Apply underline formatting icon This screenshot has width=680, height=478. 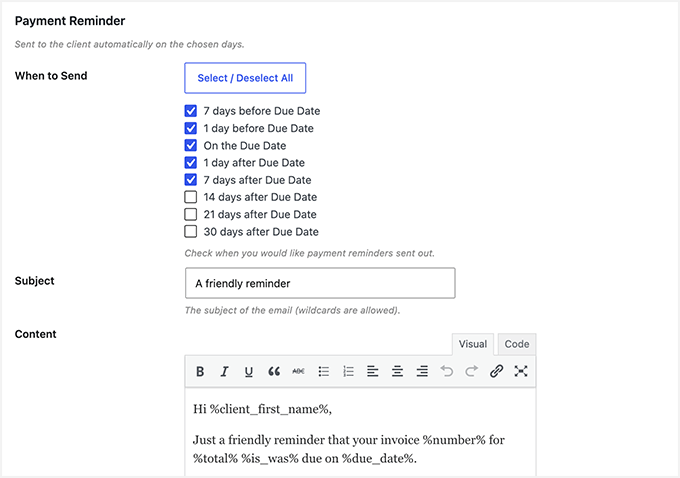point(248,372)
